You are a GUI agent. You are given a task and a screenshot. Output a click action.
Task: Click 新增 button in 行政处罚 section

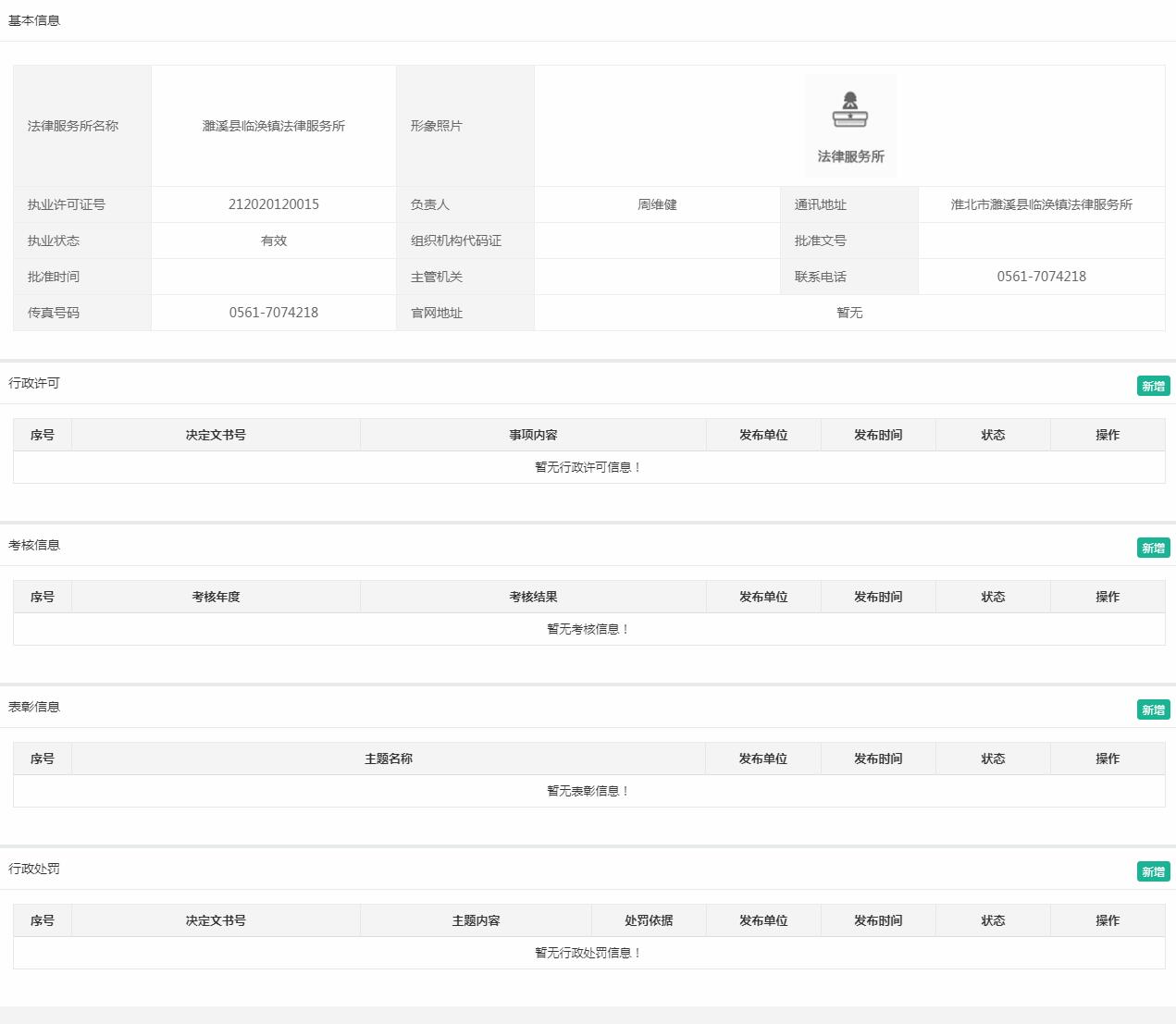click(1153, 871)
